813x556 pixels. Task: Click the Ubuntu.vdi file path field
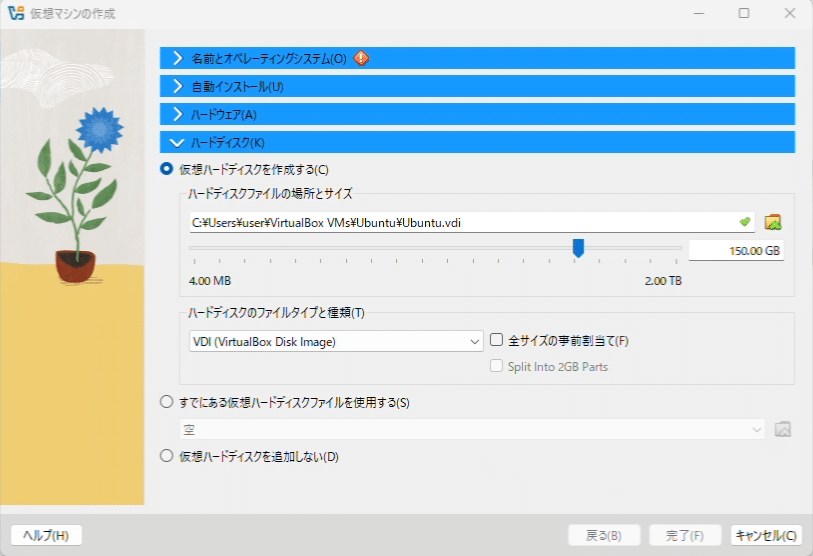pos(472,223)
